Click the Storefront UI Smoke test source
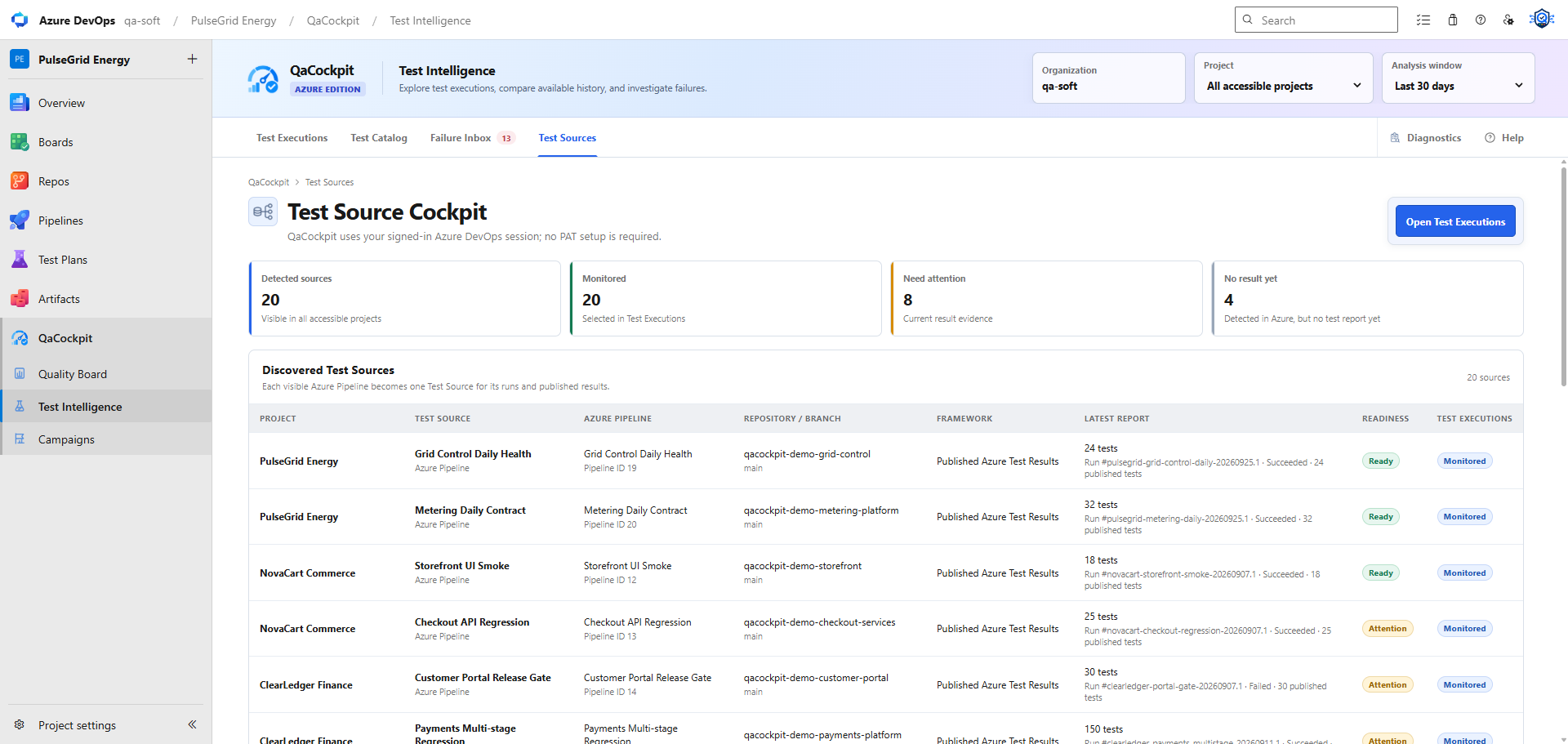The width and height of the screenshot is (1568, 744). (462, 566)
